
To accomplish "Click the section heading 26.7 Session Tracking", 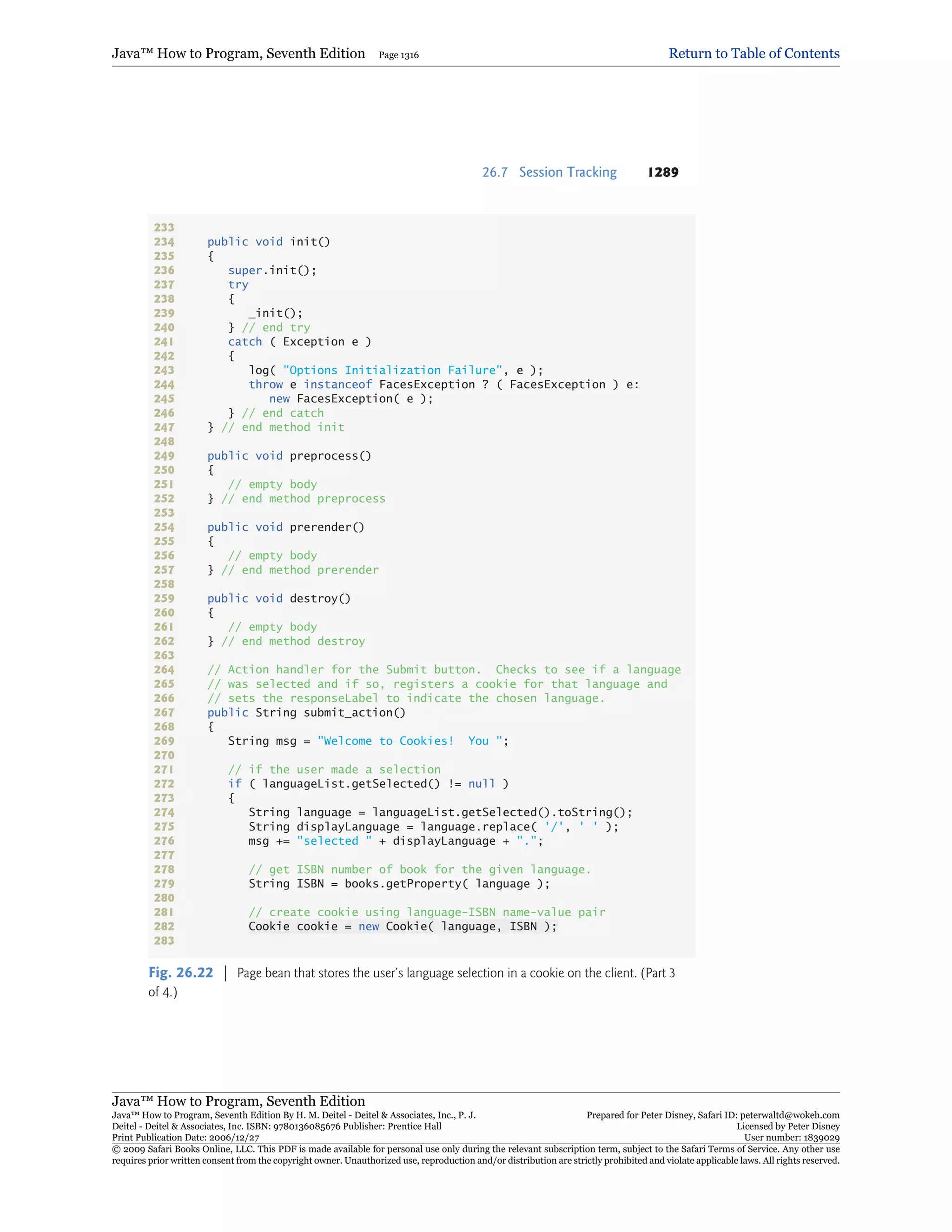I will [x=549, y=172].
